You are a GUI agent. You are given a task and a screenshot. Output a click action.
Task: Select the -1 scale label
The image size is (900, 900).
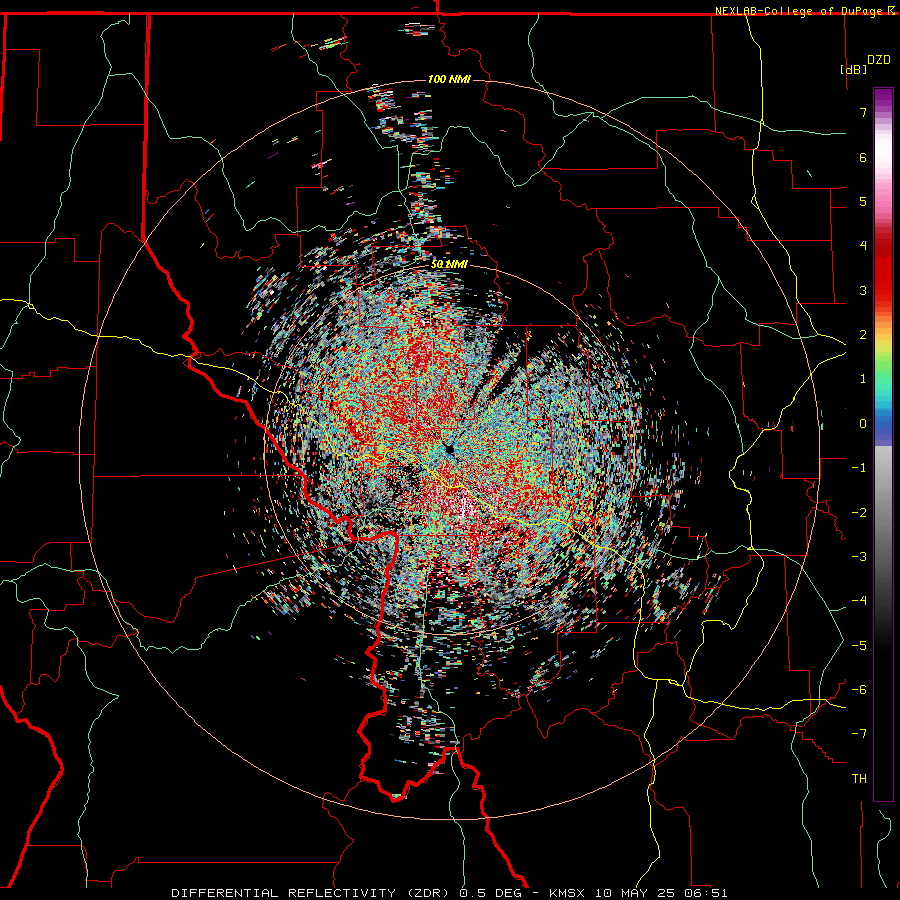[x=859, y=468]
